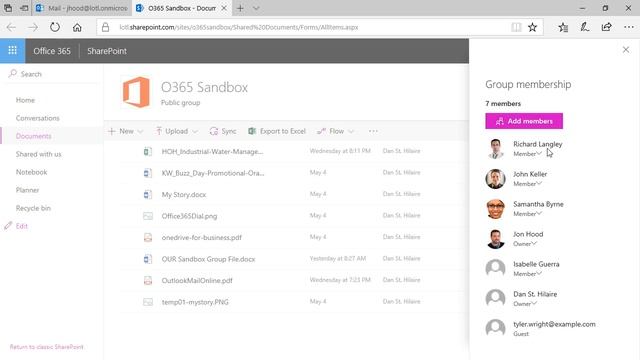Show tab previews chevron in tab bar
640x360 pixels.
(x=256, y=8)
